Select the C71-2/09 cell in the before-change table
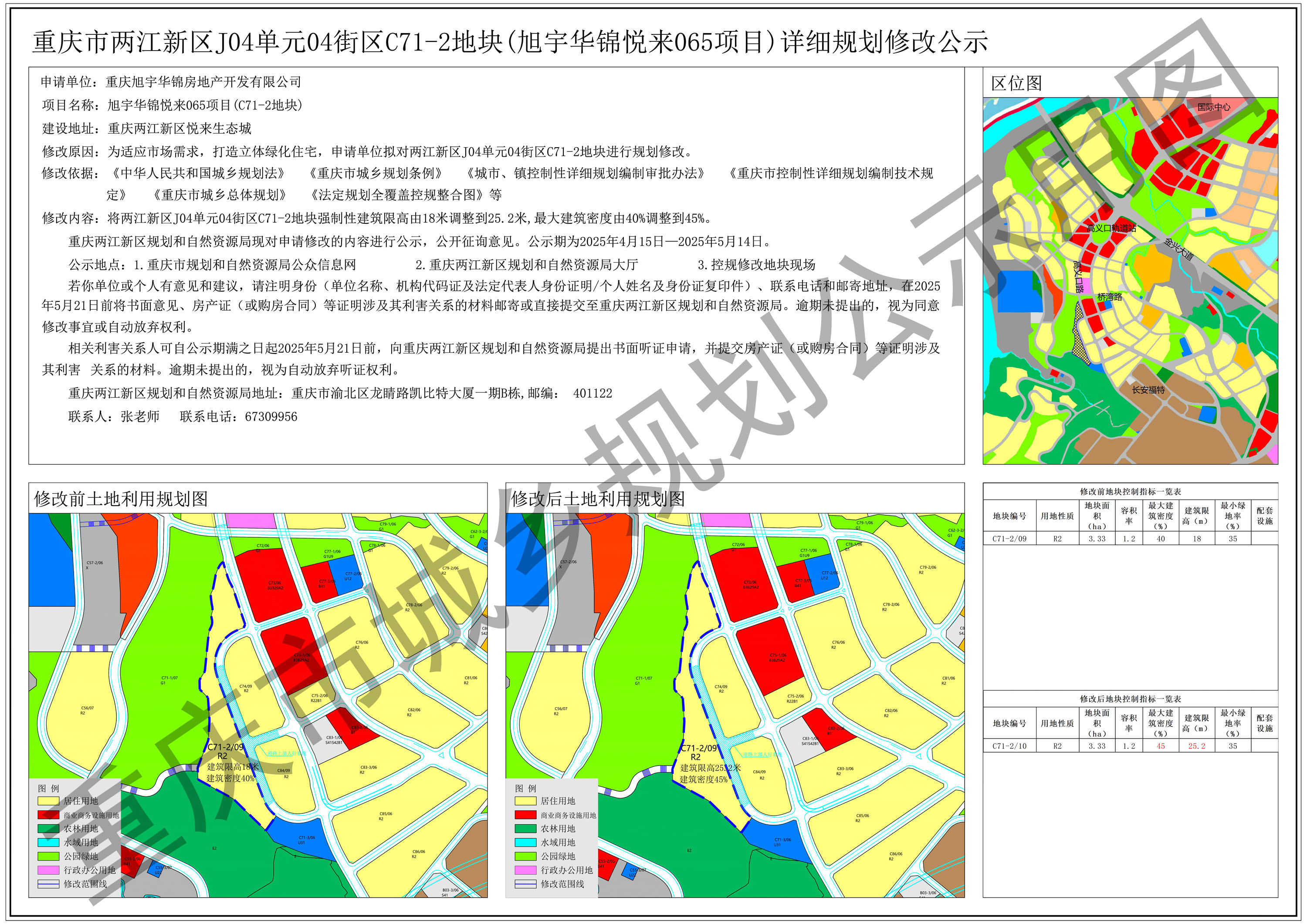 coord(1009,539)
